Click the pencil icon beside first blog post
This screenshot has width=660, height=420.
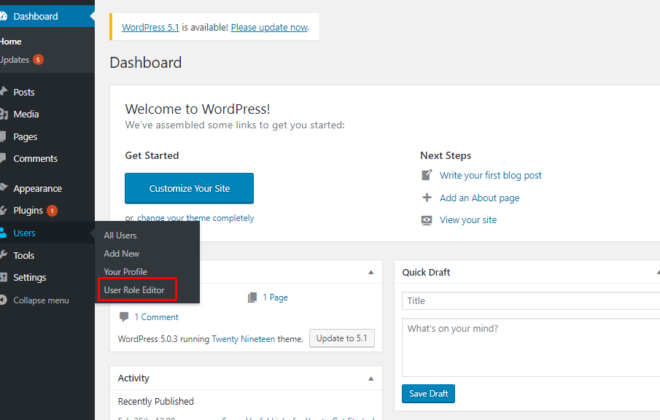427,175
